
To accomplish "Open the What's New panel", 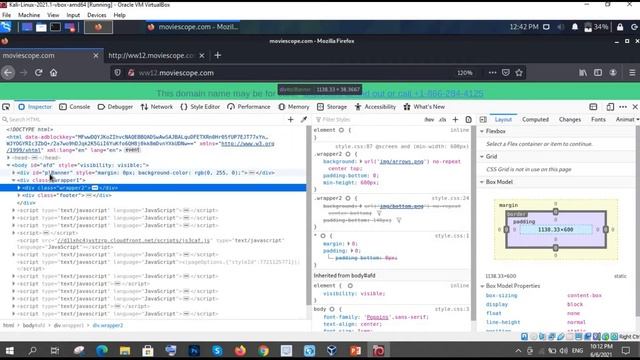I will pyautogui.click(x=424, y=107).
